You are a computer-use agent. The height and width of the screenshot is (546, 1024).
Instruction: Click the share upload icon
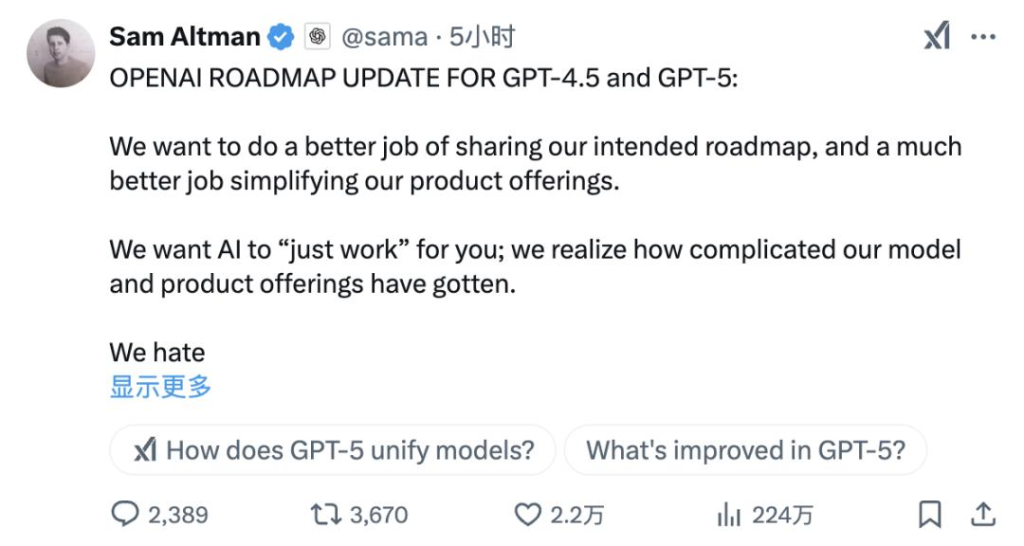pos(984,514)
